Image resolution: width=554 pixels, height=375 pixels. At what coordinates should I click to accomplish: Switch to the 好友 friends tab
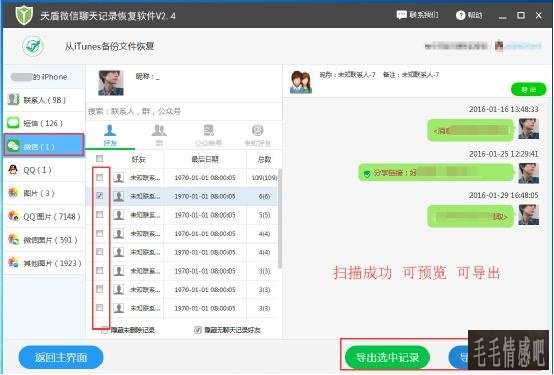point(110,135)
